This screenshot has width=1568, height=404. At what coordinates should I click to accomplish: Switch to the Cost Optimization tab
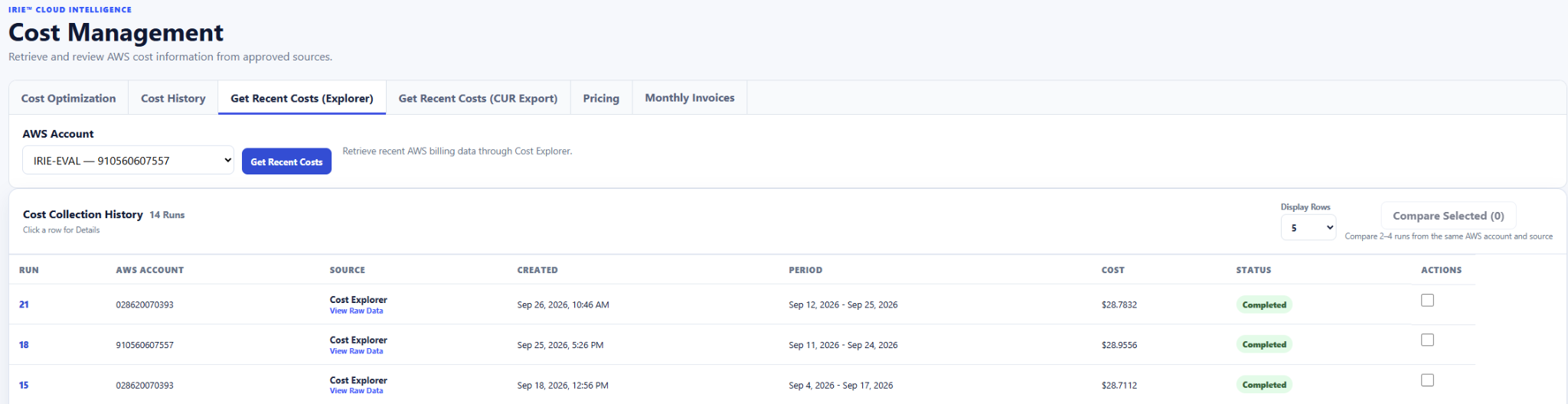point(68,98)
